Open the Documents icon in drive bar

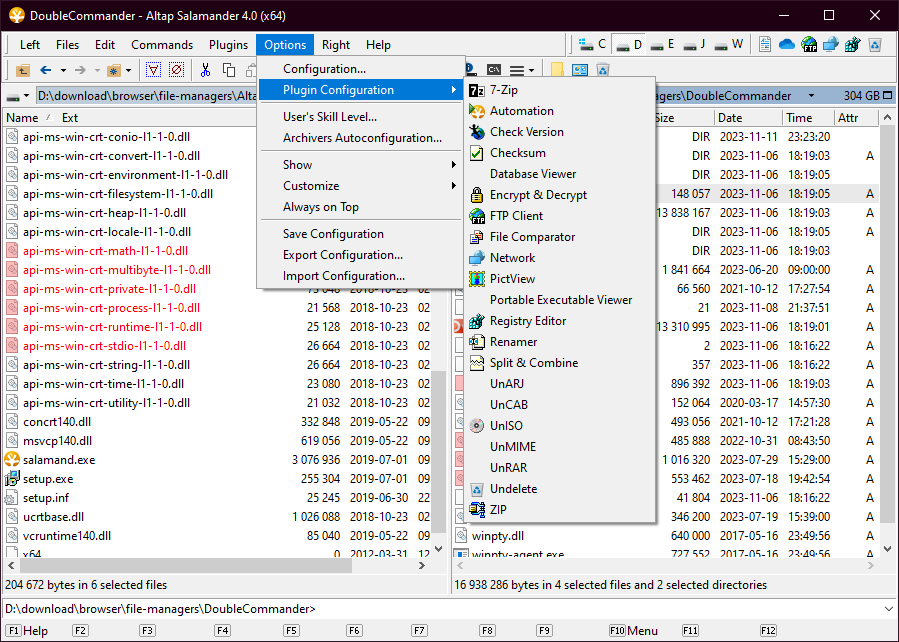pos(765,45)
